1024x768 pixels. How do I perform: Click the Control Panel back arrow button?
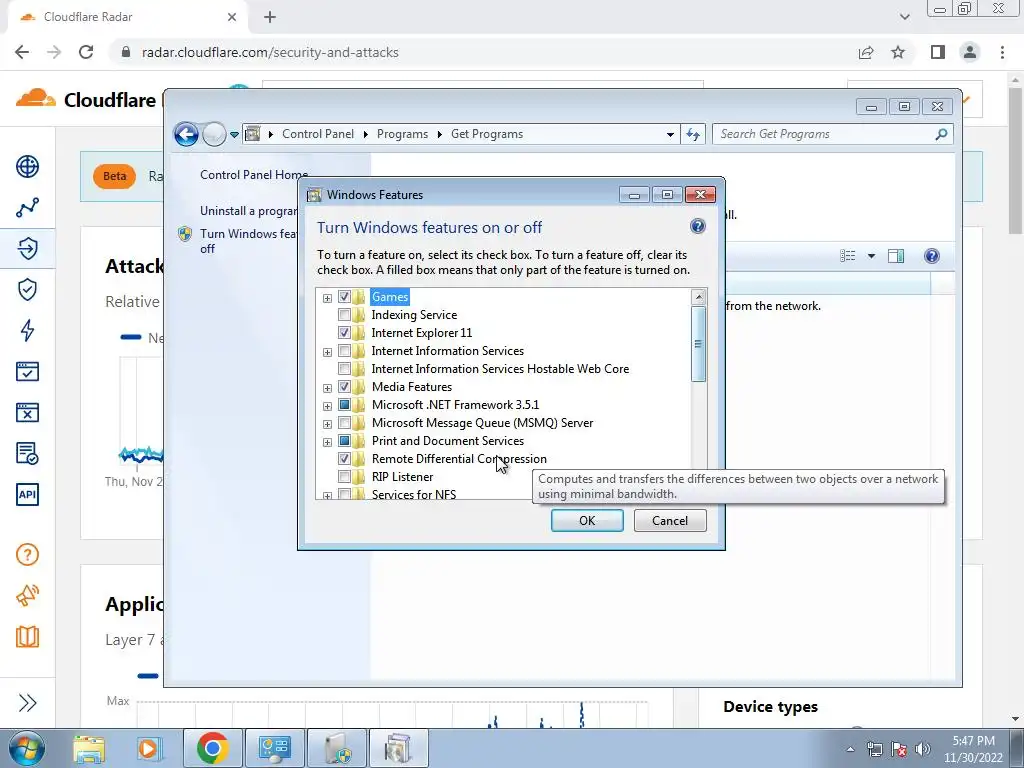coord(186,135)
